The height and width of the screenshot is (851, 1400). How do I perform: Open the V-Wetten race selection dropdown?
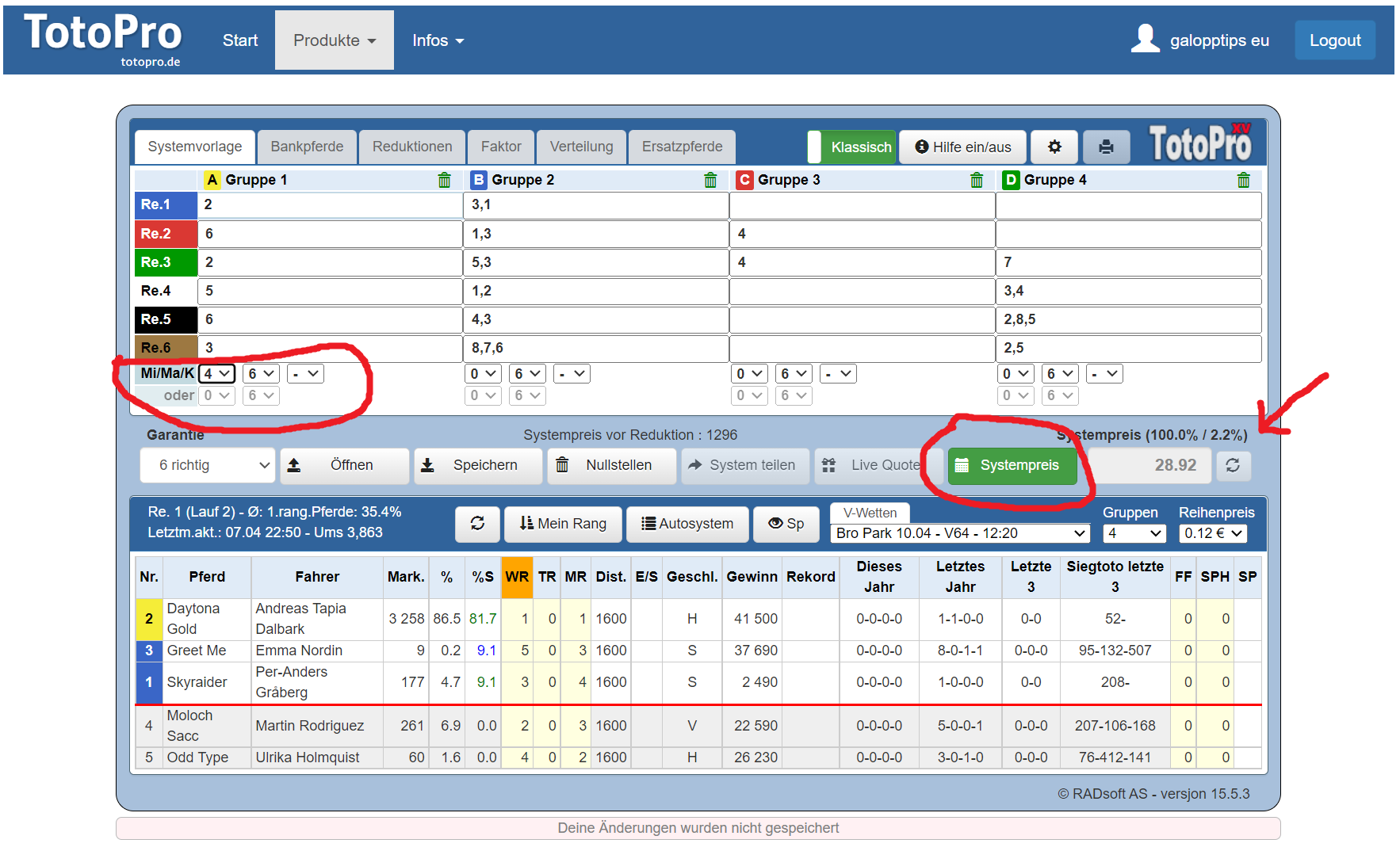[960, 533]
